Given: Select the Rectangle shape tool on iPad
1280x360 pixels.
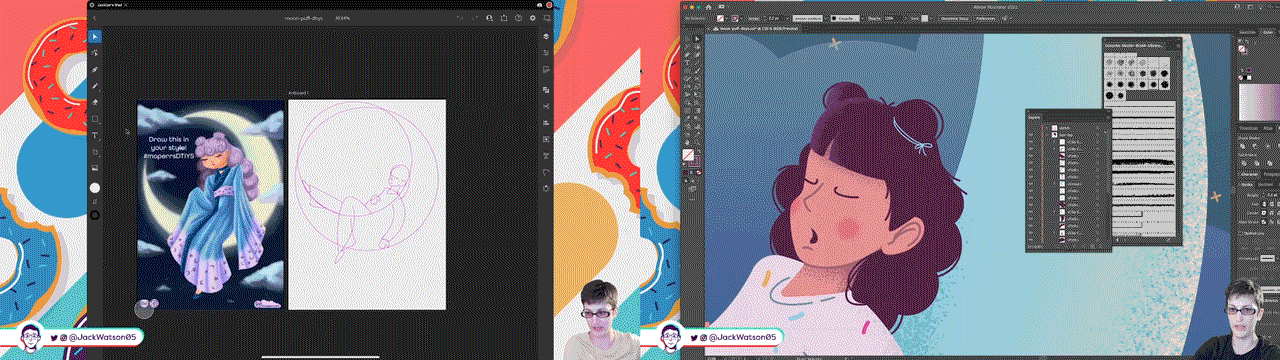Looking at the screenshot, I should [x=96, y=119].
